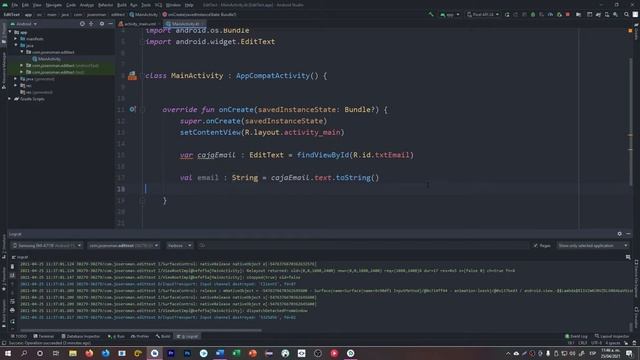The image size is (640, 360).
Task: Collapse the java folder tree node
Action: 16,45
